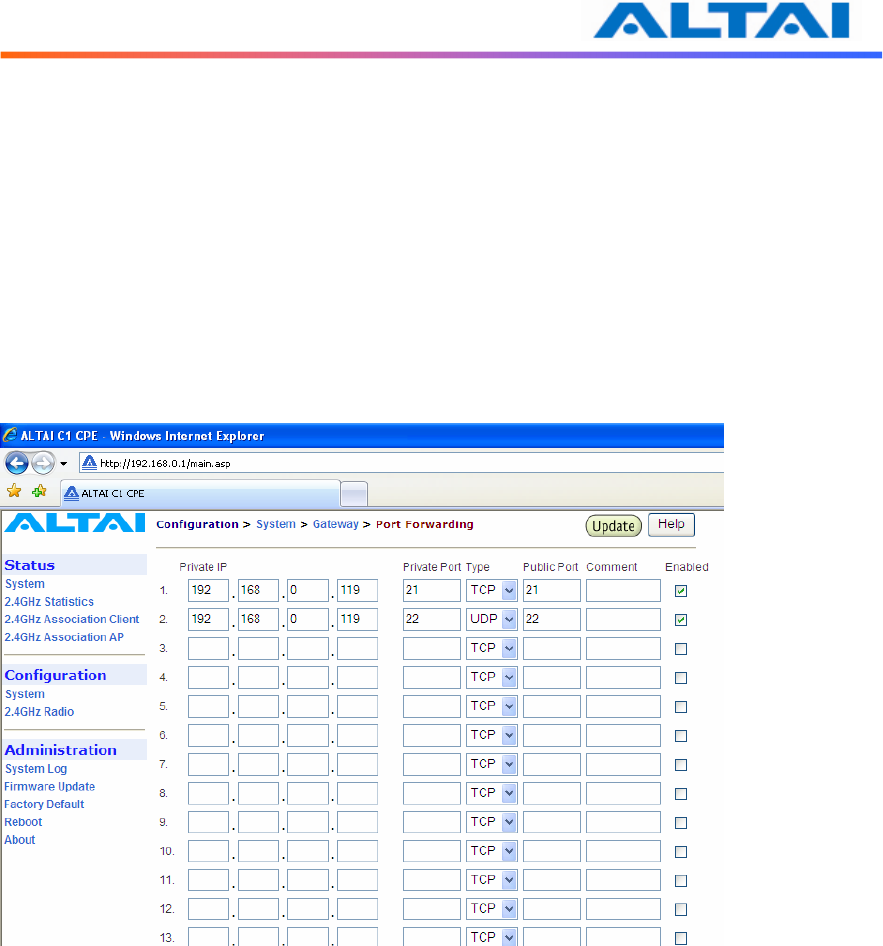The image size is (883, 946).
Task: Click the Private Port field of rule 3
Action: pos(432,648)
